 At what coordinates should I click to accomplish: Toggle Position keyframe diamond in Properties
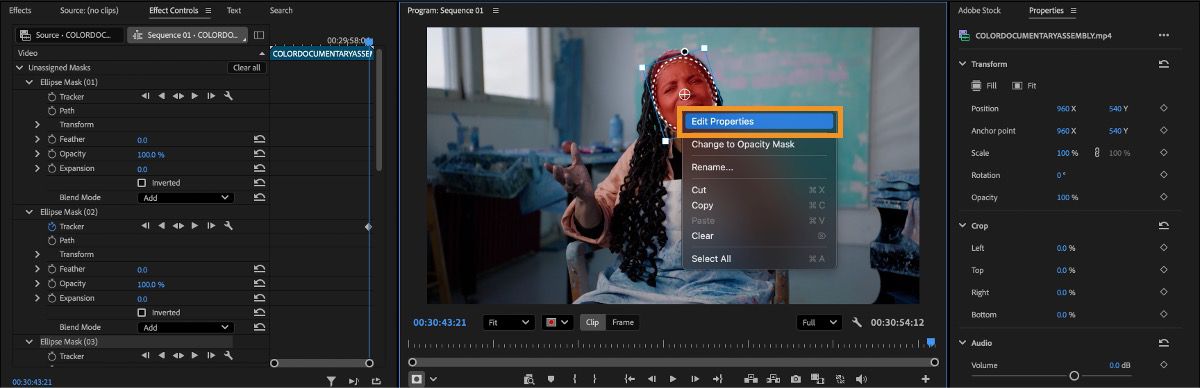point(1164,108)
